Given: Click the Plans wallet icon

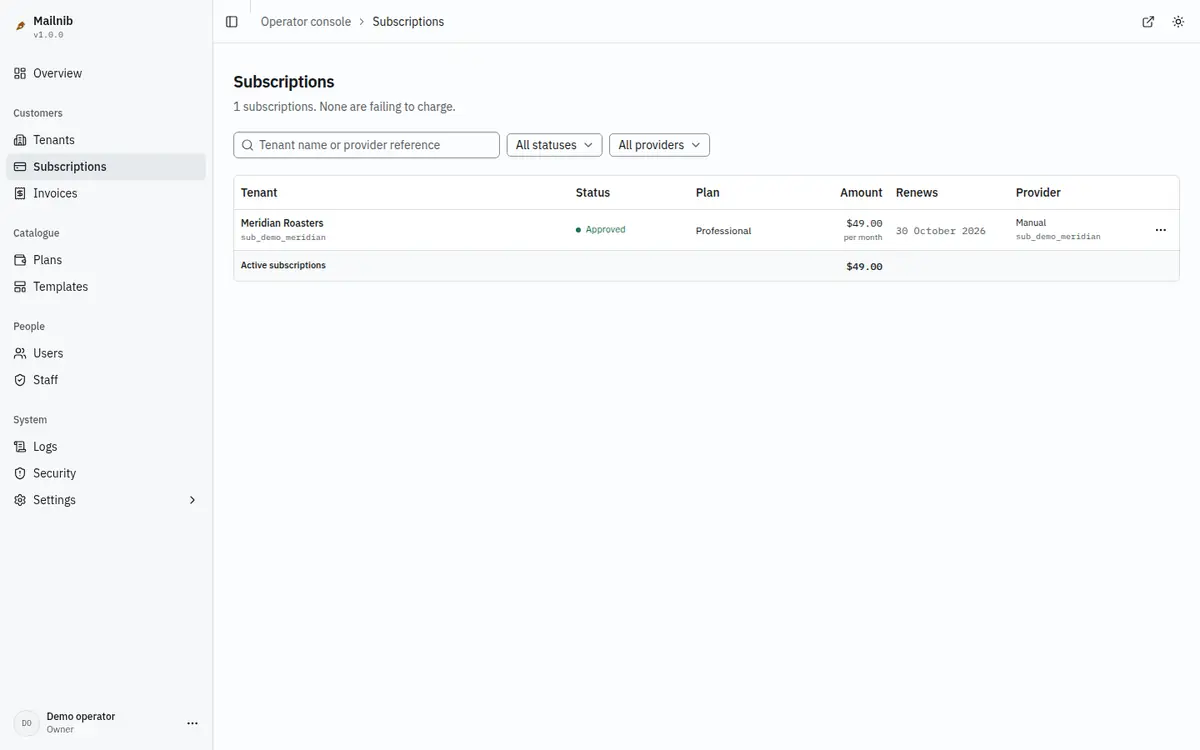Looking at the screenshot, I should point(20,260).
